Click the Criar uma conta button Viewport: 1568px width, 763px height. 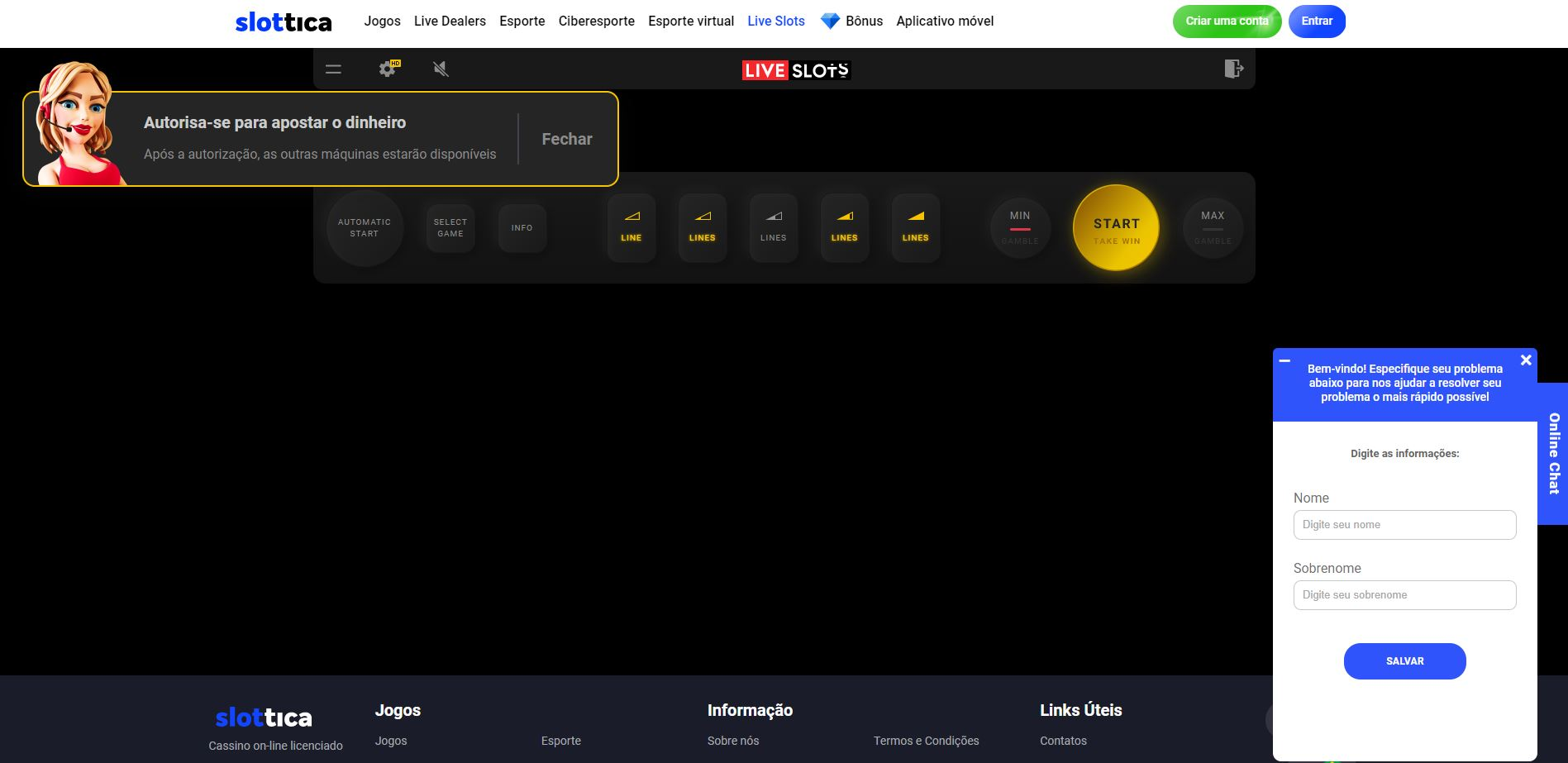(1227, 21)
